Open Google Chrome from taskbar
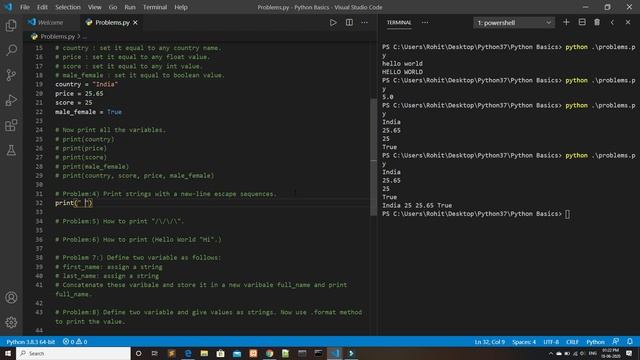 (x=269, y=353)
